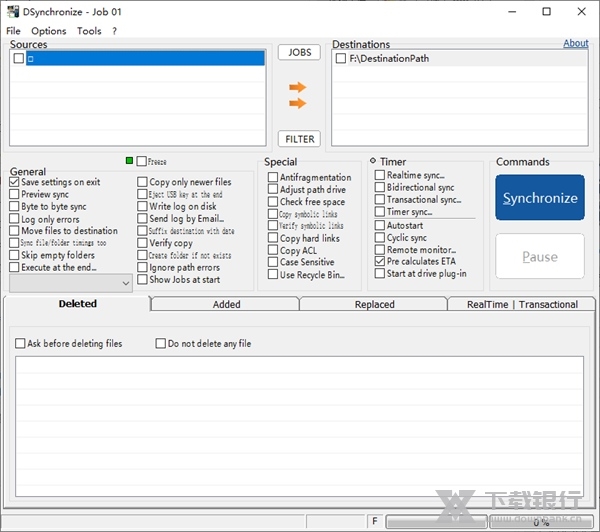
Task: Open the dropdown below Execute at the end
Action: click(x=125, y=284)
